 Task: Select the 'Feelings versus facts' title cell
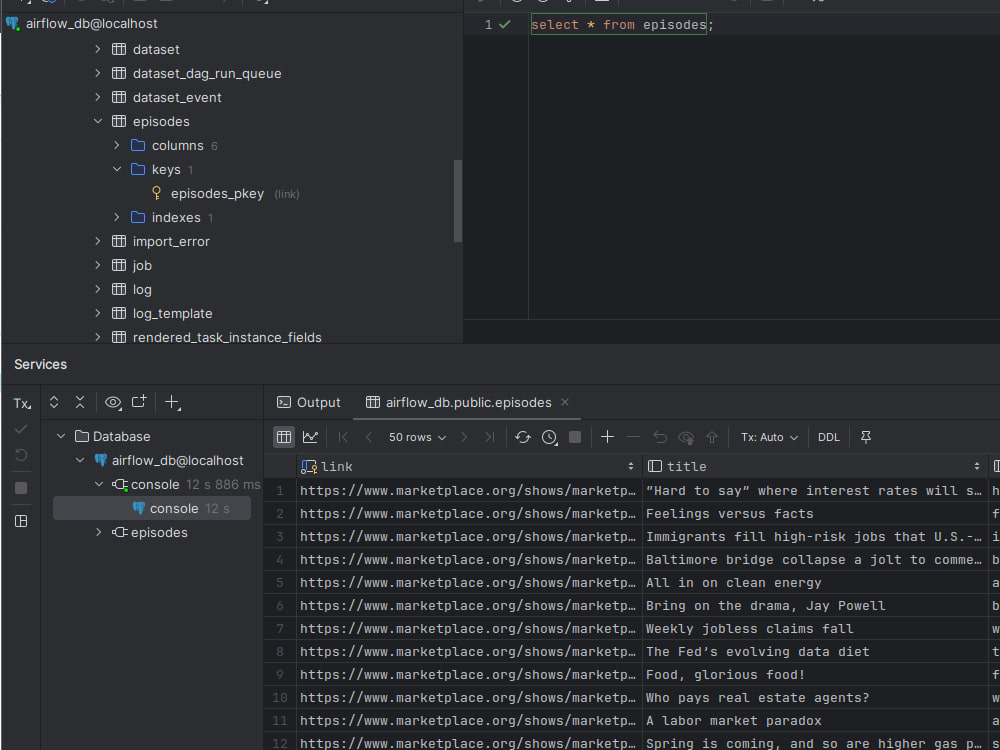[x=814, y=513]
